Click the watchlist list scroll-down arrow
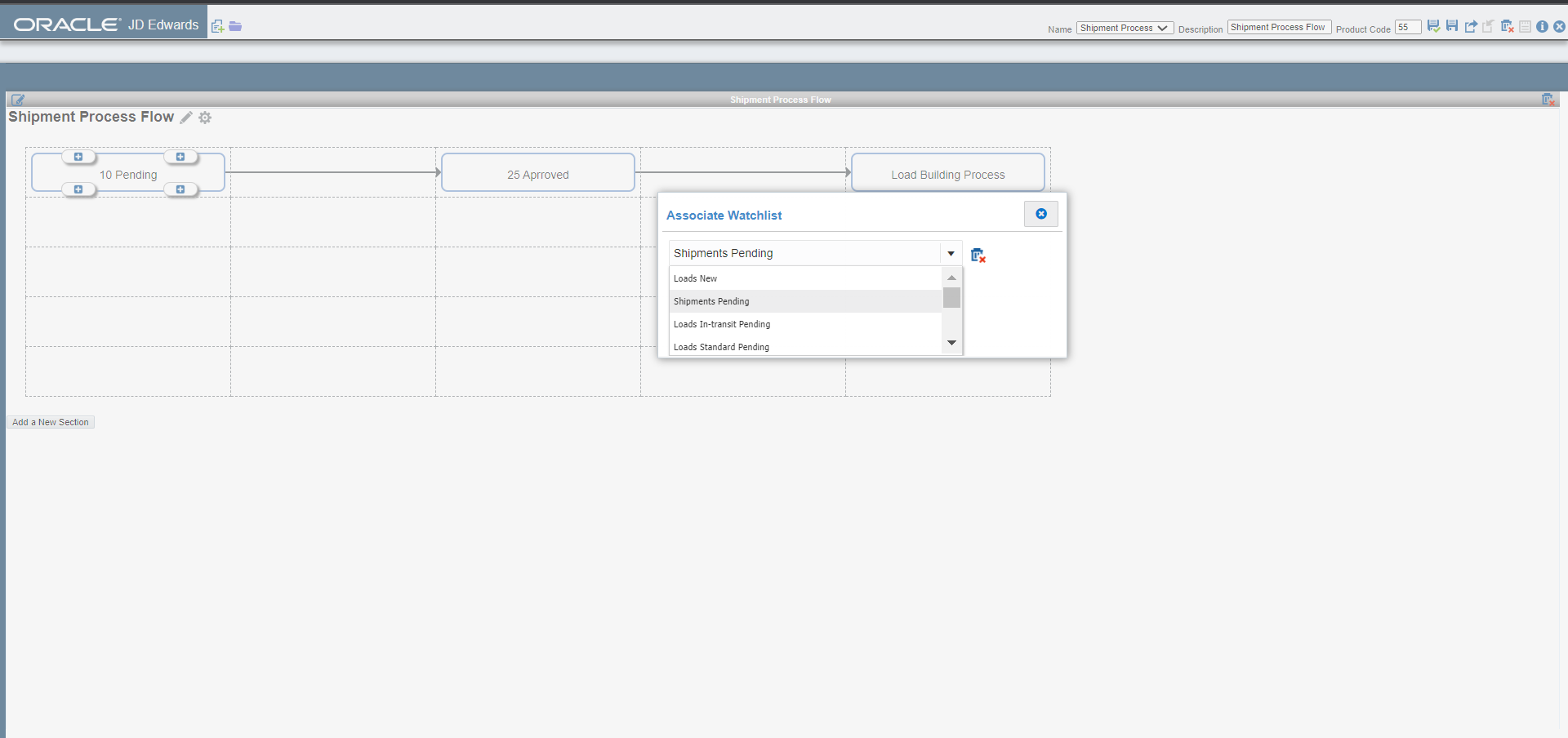 point(951,343)
